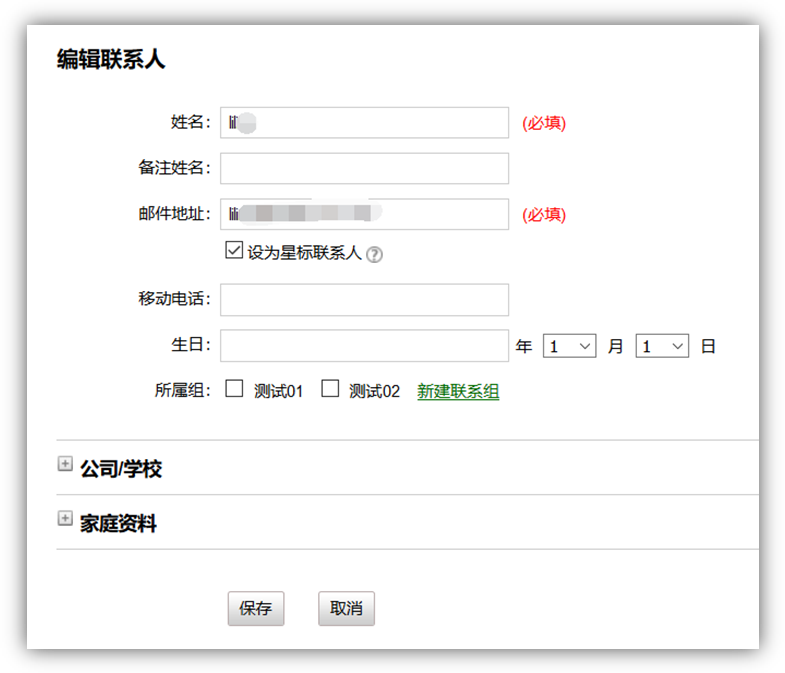Expand the 家庭资料 section plus icon

65,518
